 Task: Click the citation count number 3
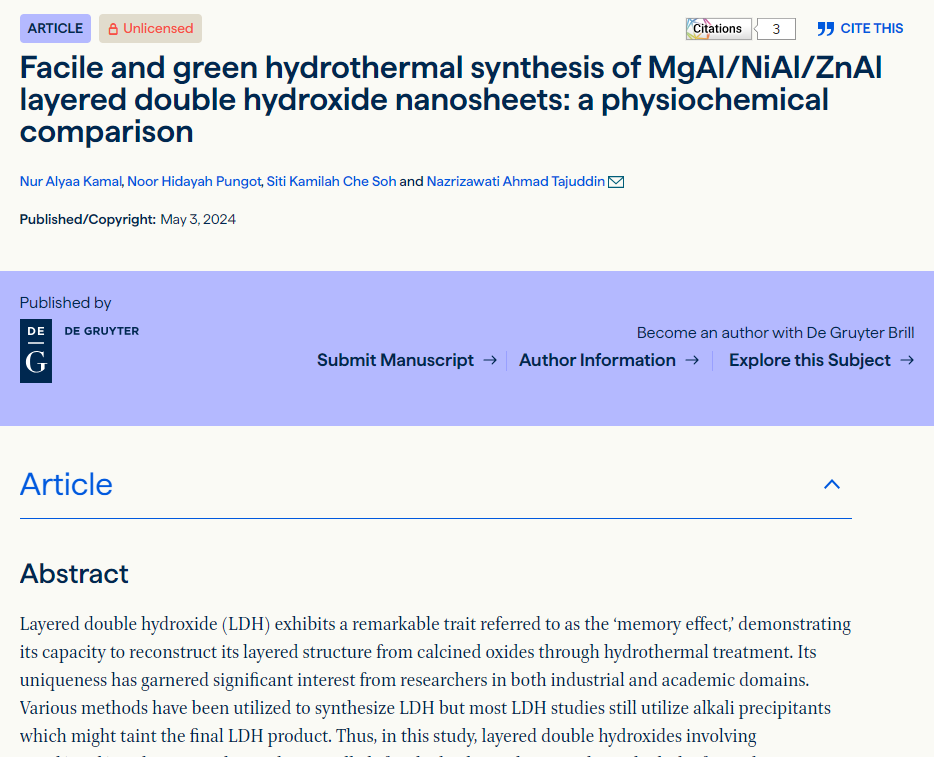[776, 29]
